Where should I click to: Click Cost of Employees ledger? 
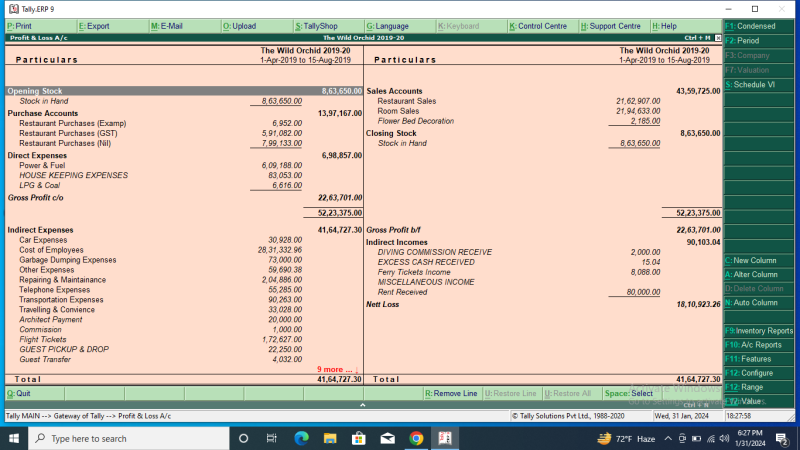(x=51, y=250)
